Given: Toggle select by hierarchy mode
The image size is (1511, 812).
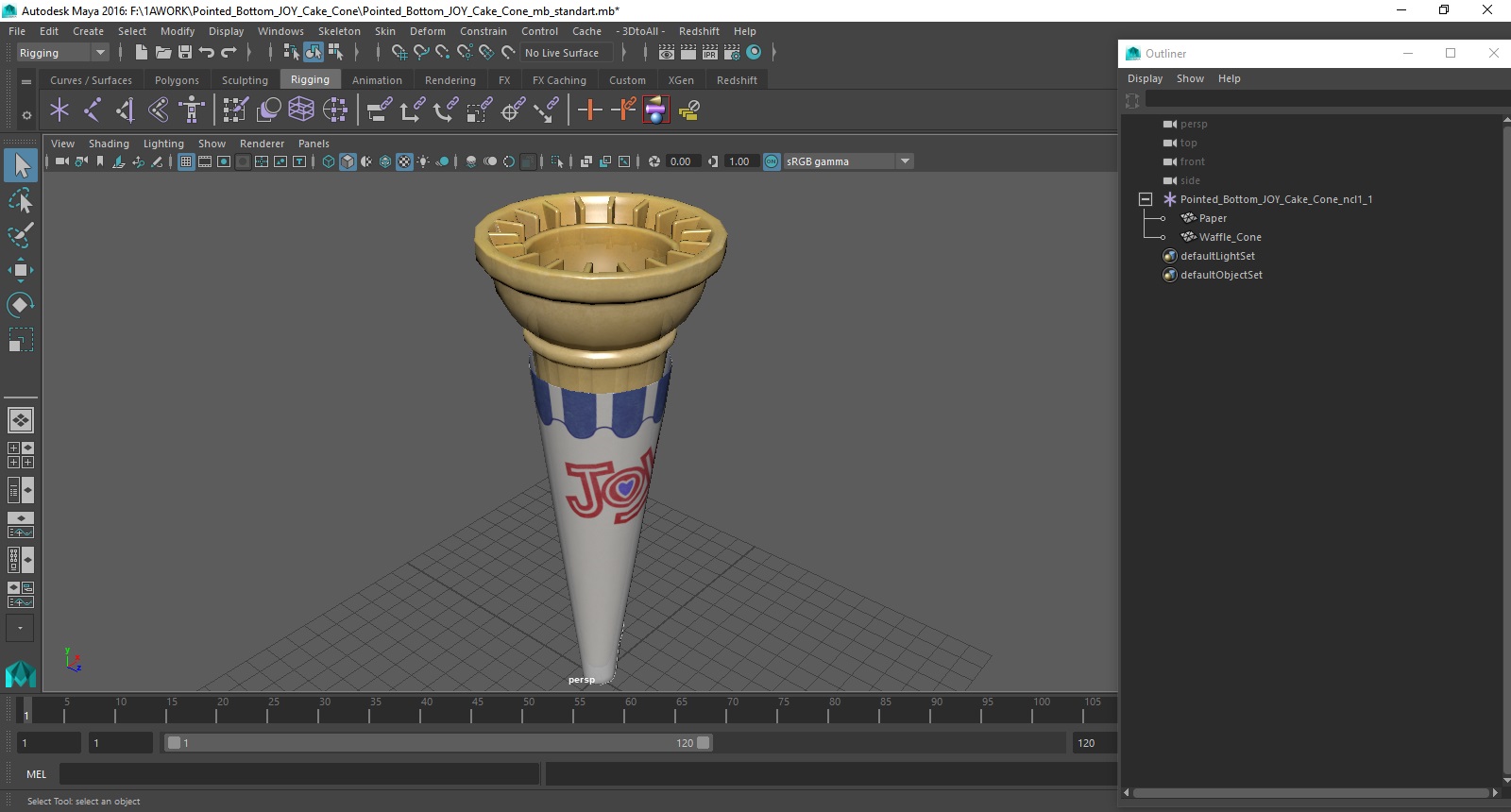Looking at the screenshot, I should click(292, 53).
